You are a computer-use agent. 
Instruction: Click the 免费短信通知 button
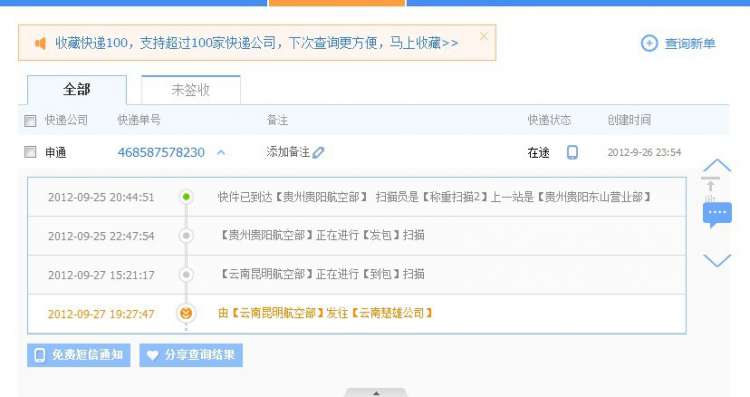(78, 355)
